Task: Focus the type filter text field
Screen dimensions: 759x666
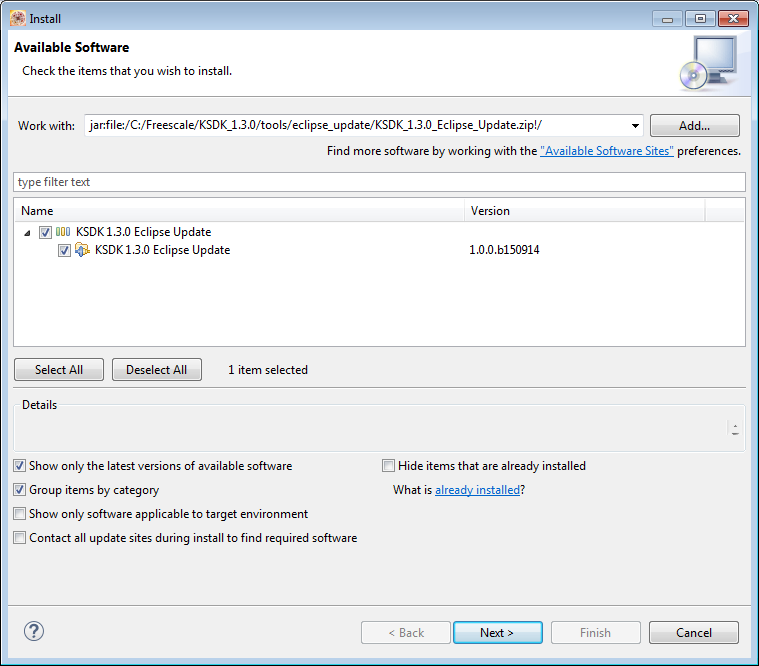Action: pos(379,182)
